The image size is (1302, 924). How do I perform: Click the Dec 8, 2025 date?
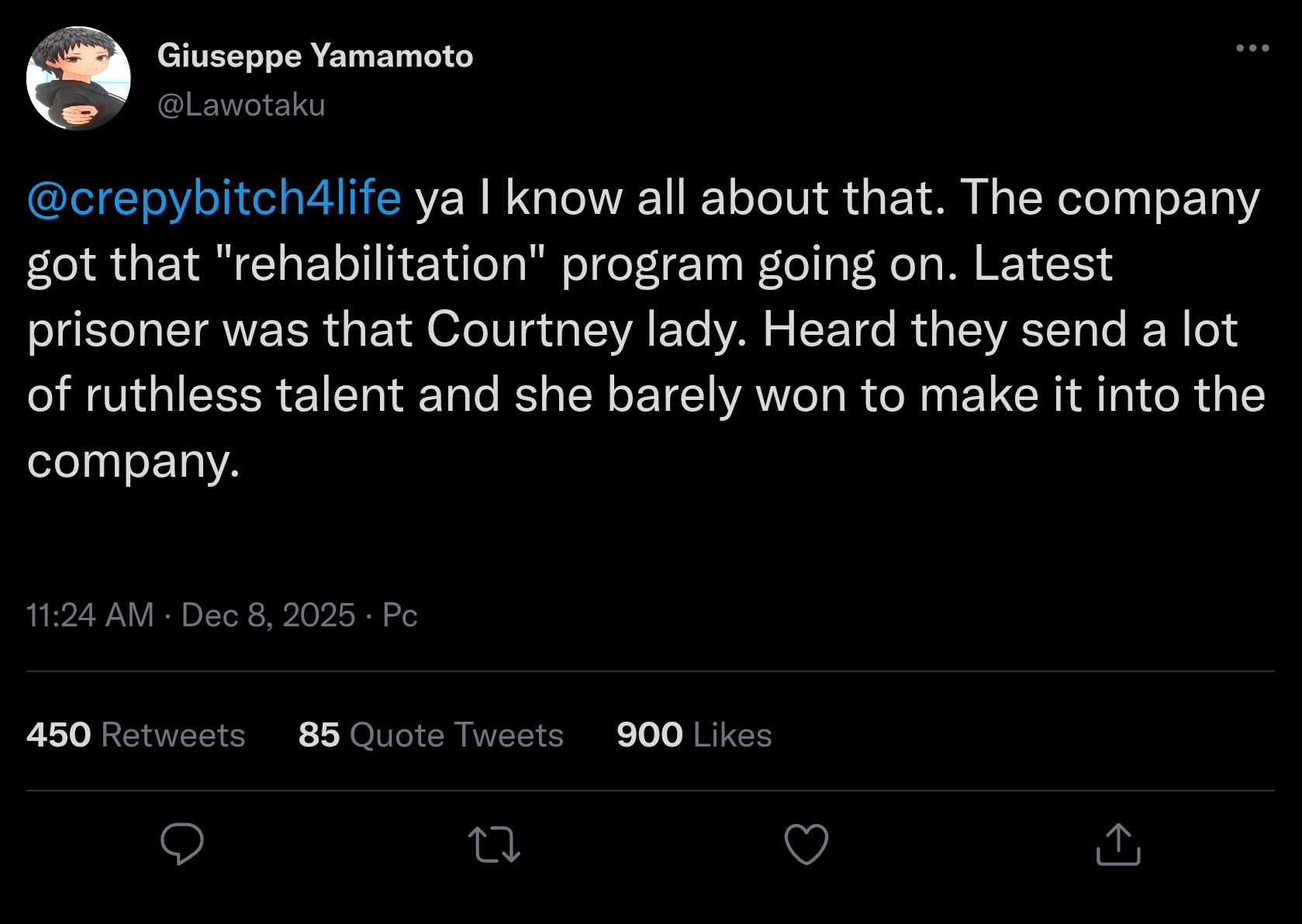[268, 615]
